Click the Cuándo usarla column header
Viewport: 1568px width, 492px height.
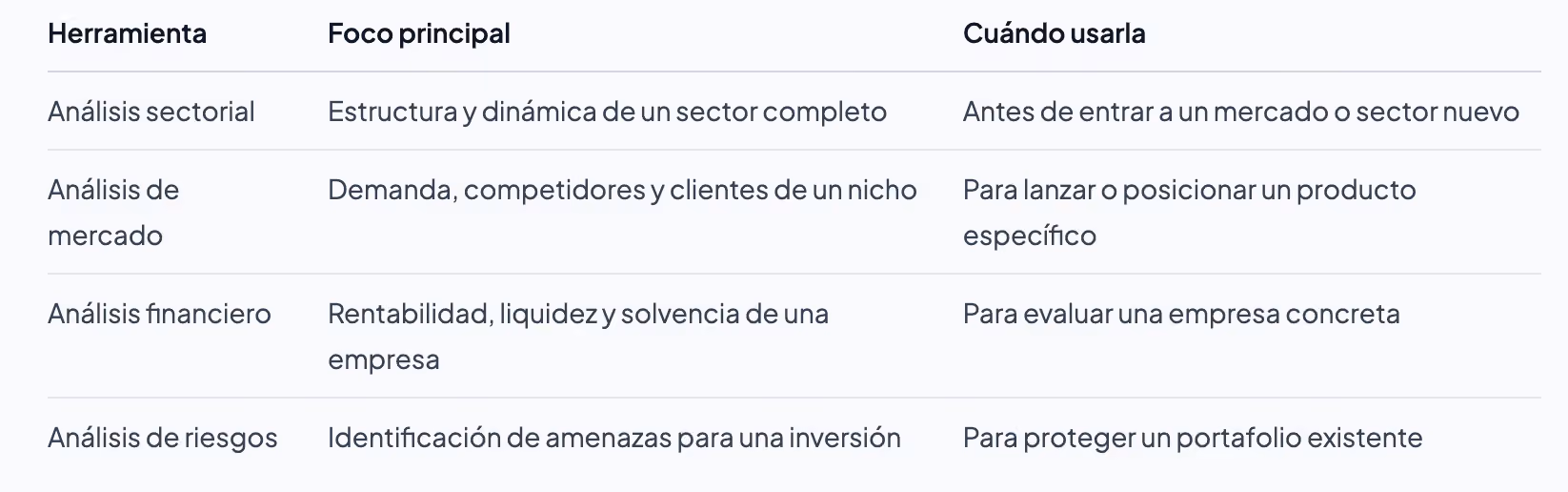tap(1055, 33)
